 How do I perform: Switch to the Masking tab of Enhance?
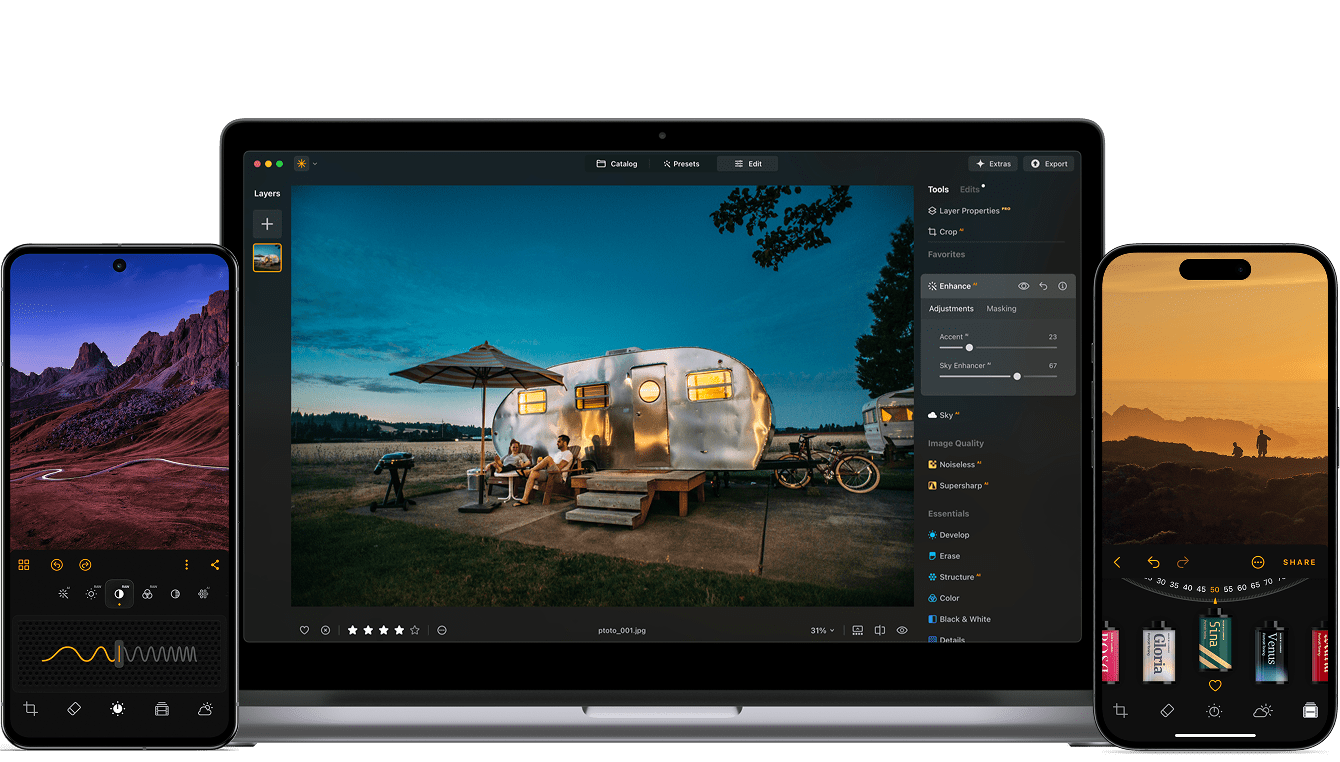[1001, 308]
